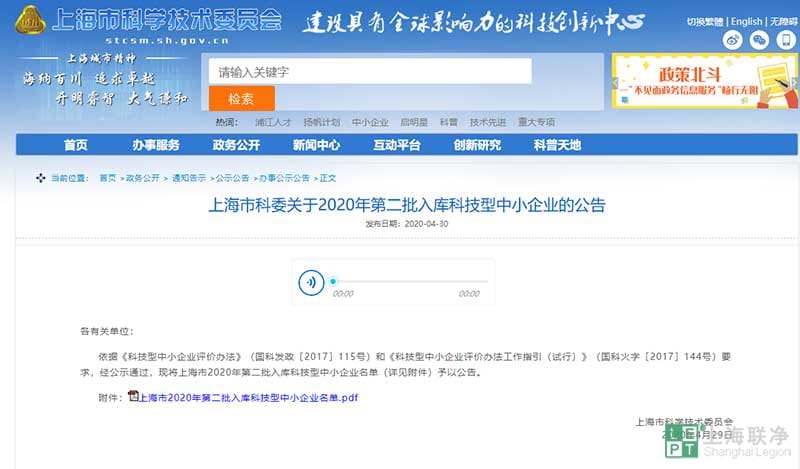
Task: Click 办事公示公告 in the breadcrumb
Action: [284, 178]
